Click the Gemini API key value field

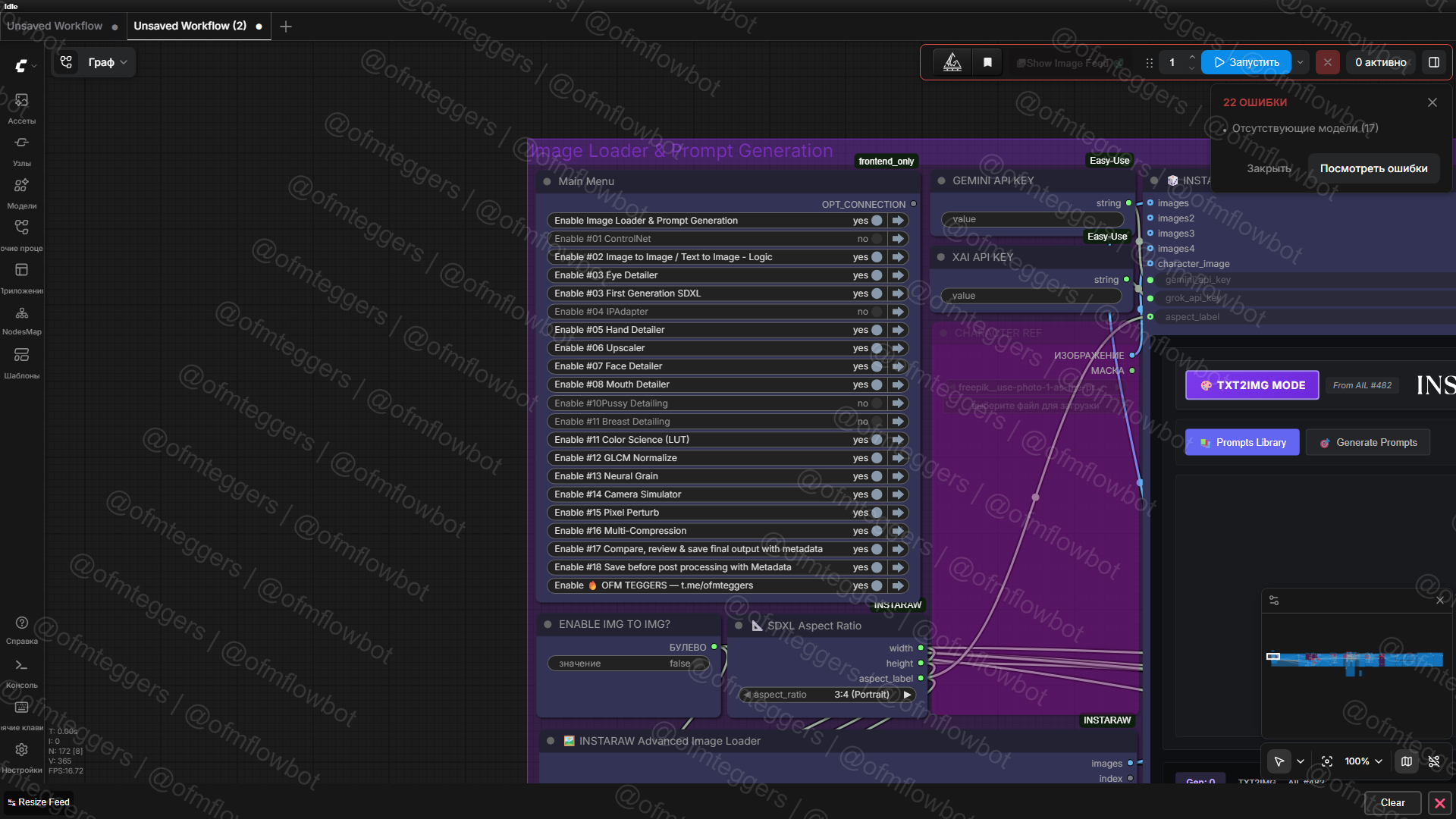(x=1031, y=219)
